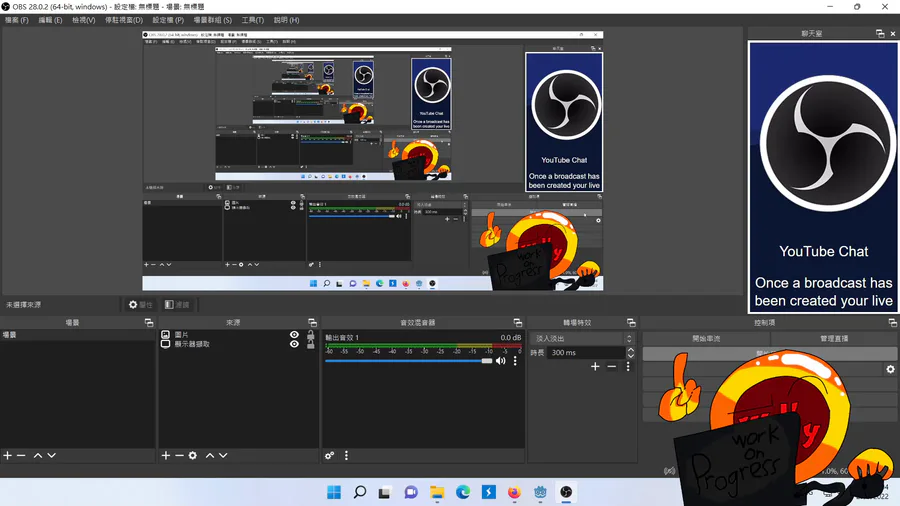Add a new source with plus icon
900x506 pixels.
tap(166, 456)
